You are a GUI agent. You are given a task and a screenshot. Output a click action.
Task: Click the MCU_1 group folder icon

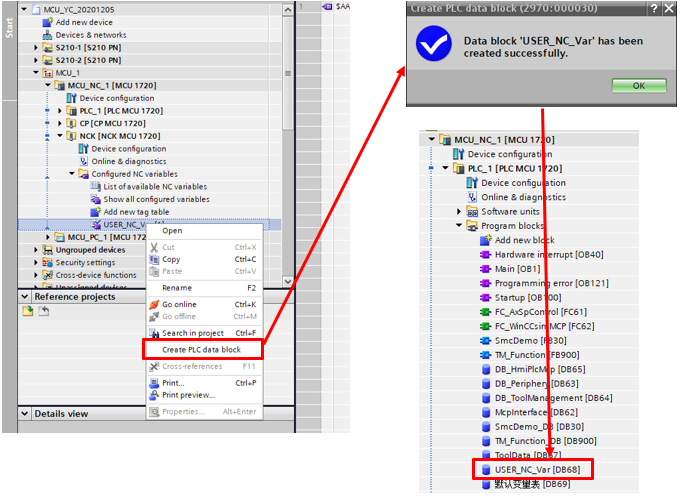coord(48,73)
